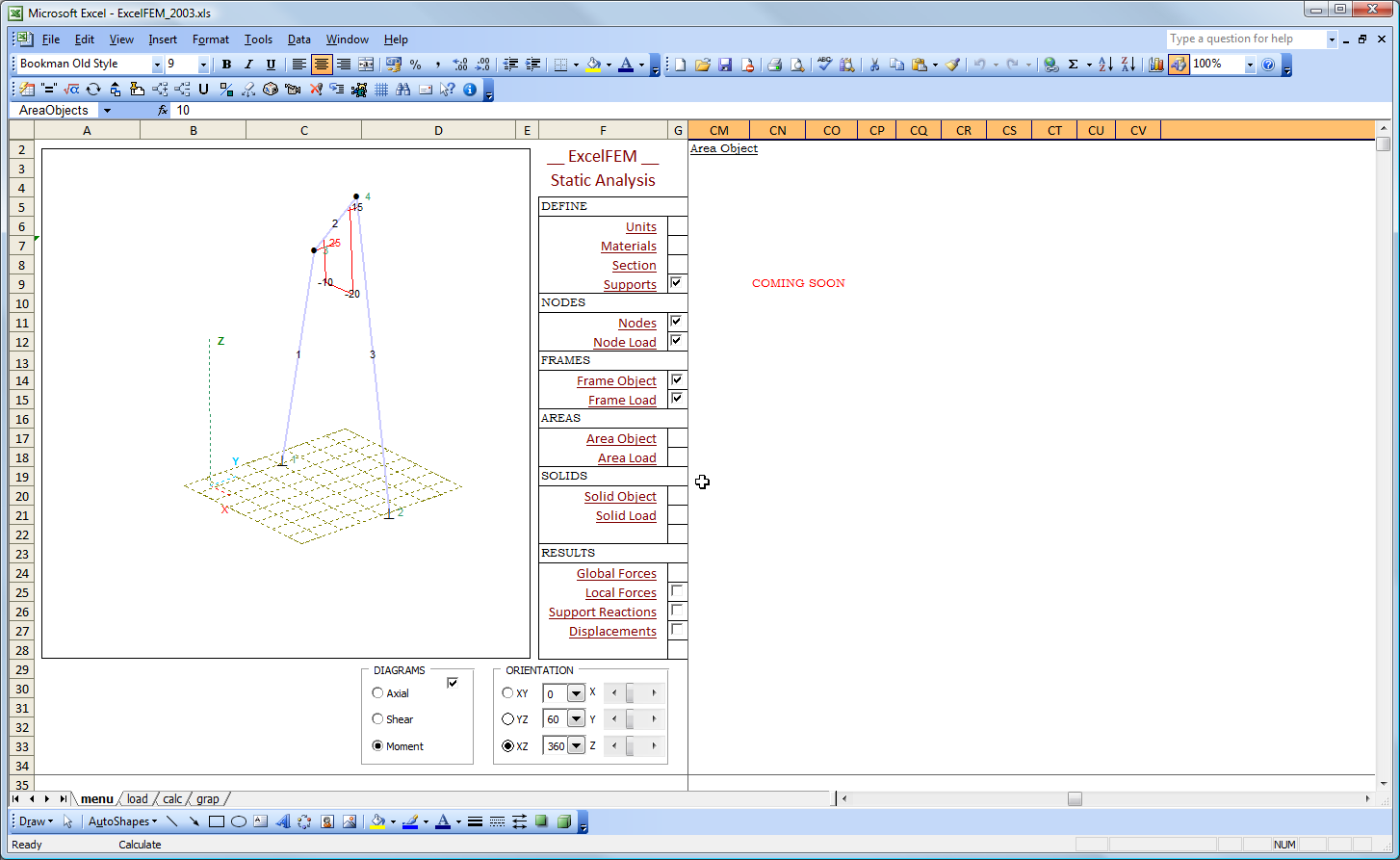Open a file with the Open icon
1400x860 pixels.
pyautogui.click(x=703, y=65)
